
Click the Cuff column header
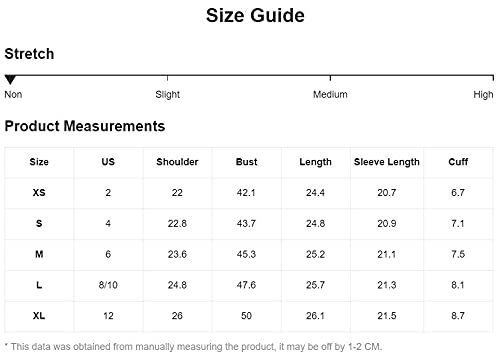point(458,162)
